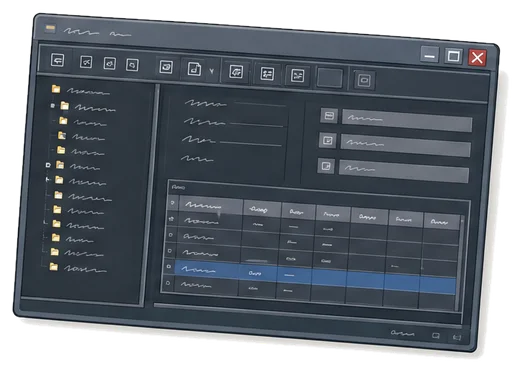Select the top root folder in the tree panel
The image size is (520, 373).
tap(81, 90)
